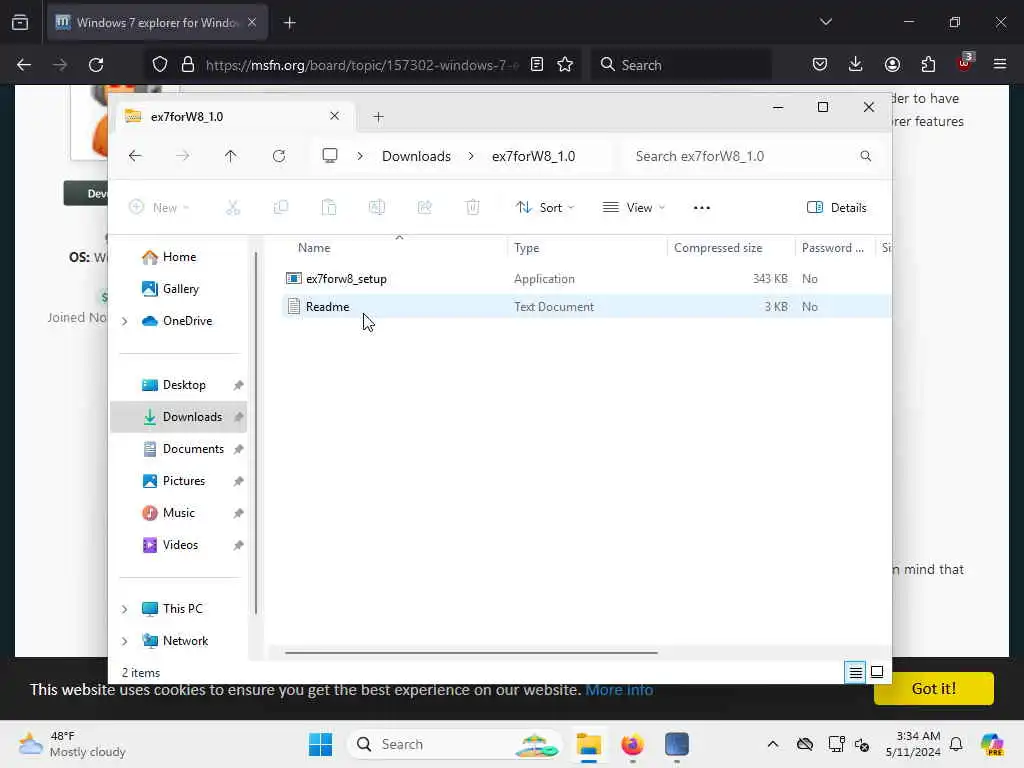The image size is (1024, 768).
Task: Expand the This PC tree node
Action: click(125, 609)
